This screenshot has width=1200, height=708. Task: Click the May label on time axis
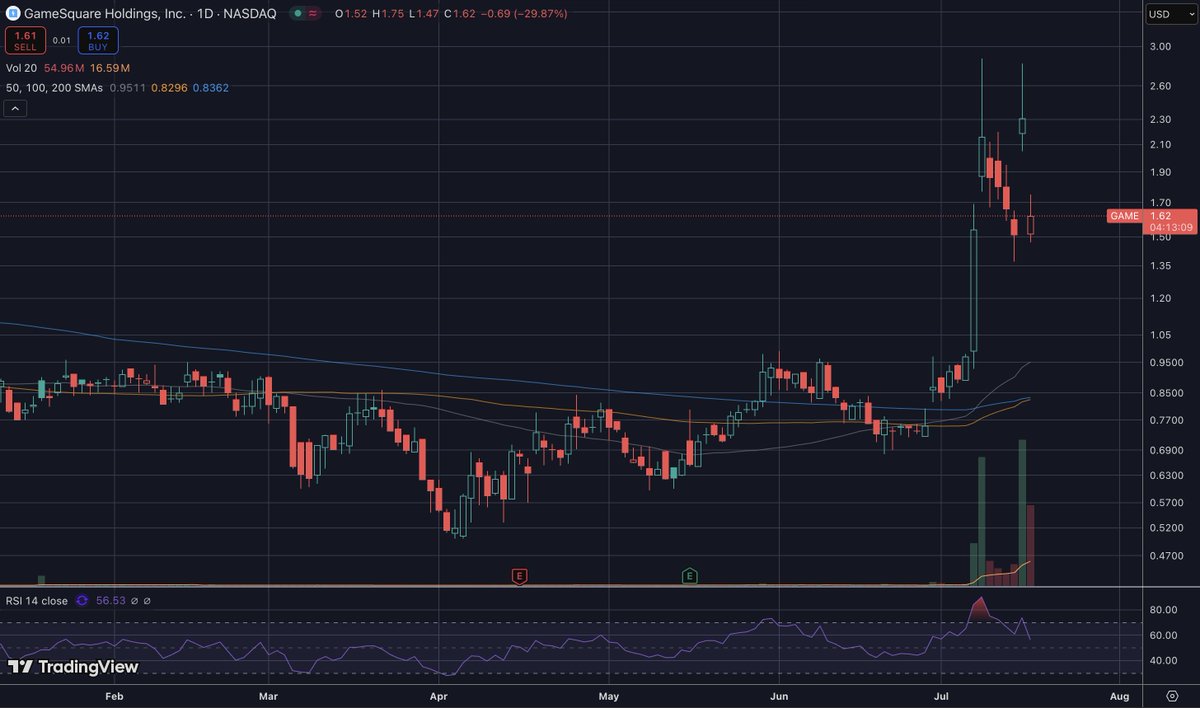609,695
